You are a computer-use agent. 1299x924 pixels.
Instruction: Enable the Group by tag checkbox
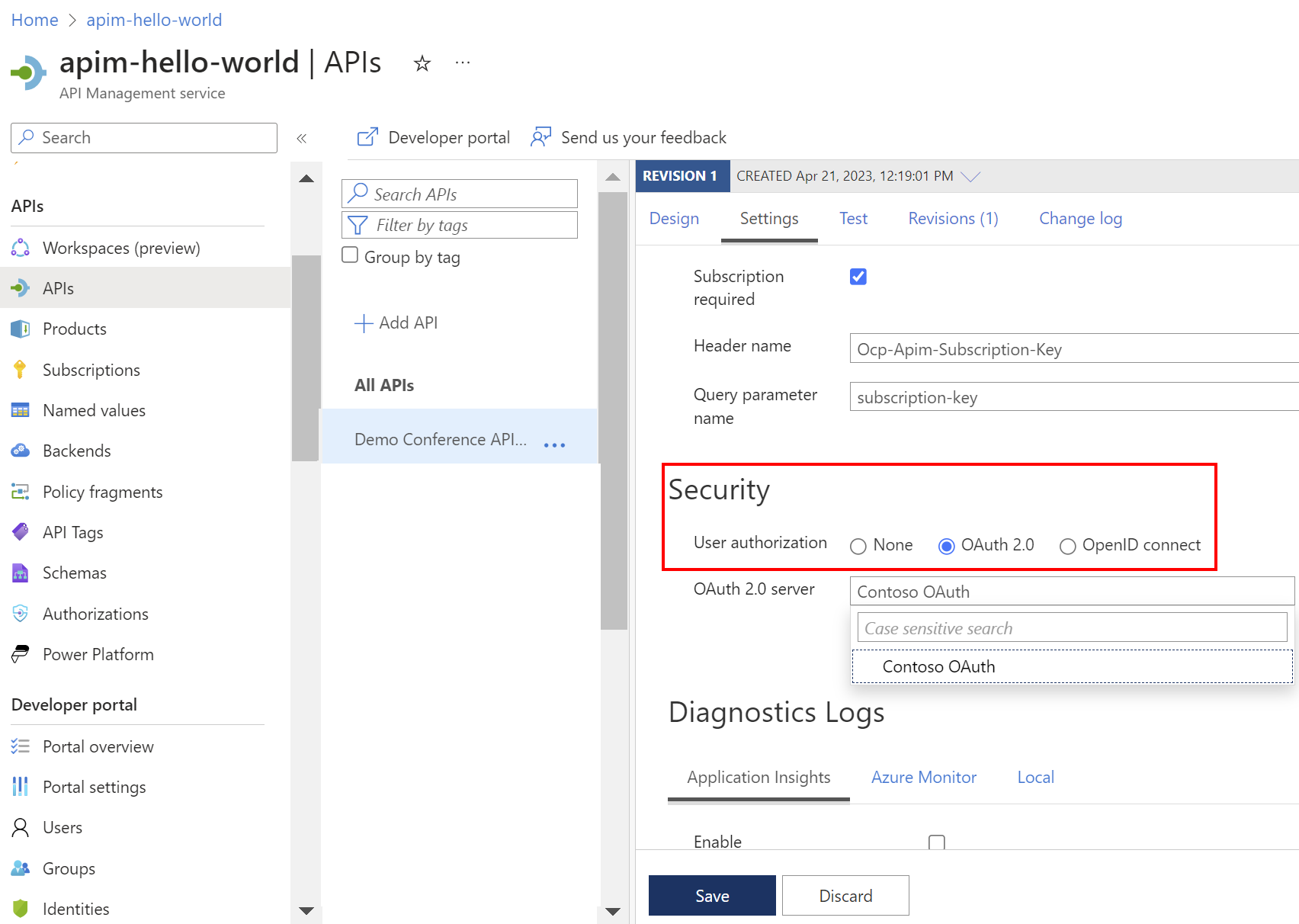350,255
